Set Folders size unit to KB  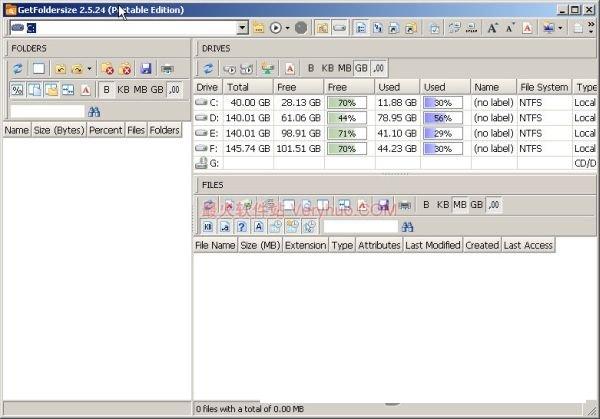click(x=123, y=90)
